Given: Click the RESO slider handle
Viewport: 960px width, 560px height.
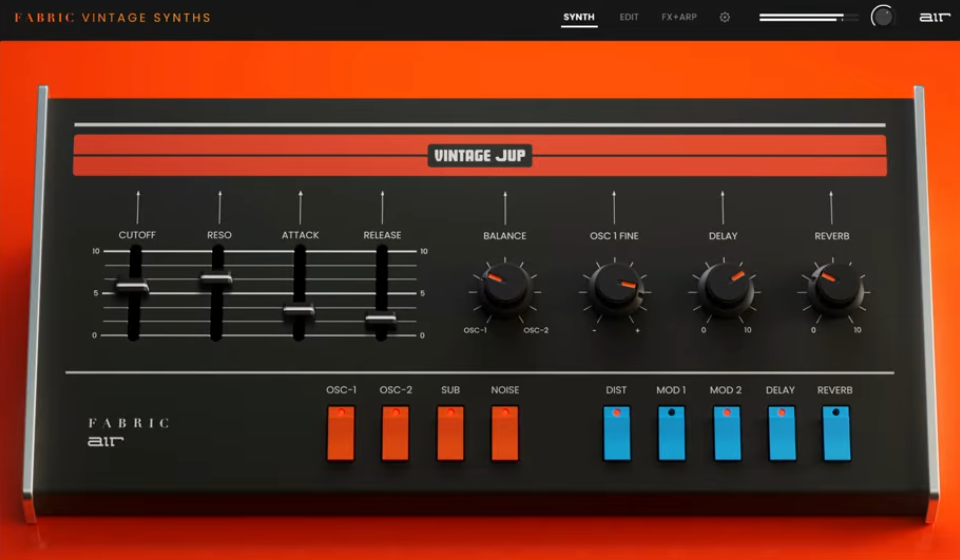Looking at the screenshot, I should pyautogui.click(x=216, y=279).
